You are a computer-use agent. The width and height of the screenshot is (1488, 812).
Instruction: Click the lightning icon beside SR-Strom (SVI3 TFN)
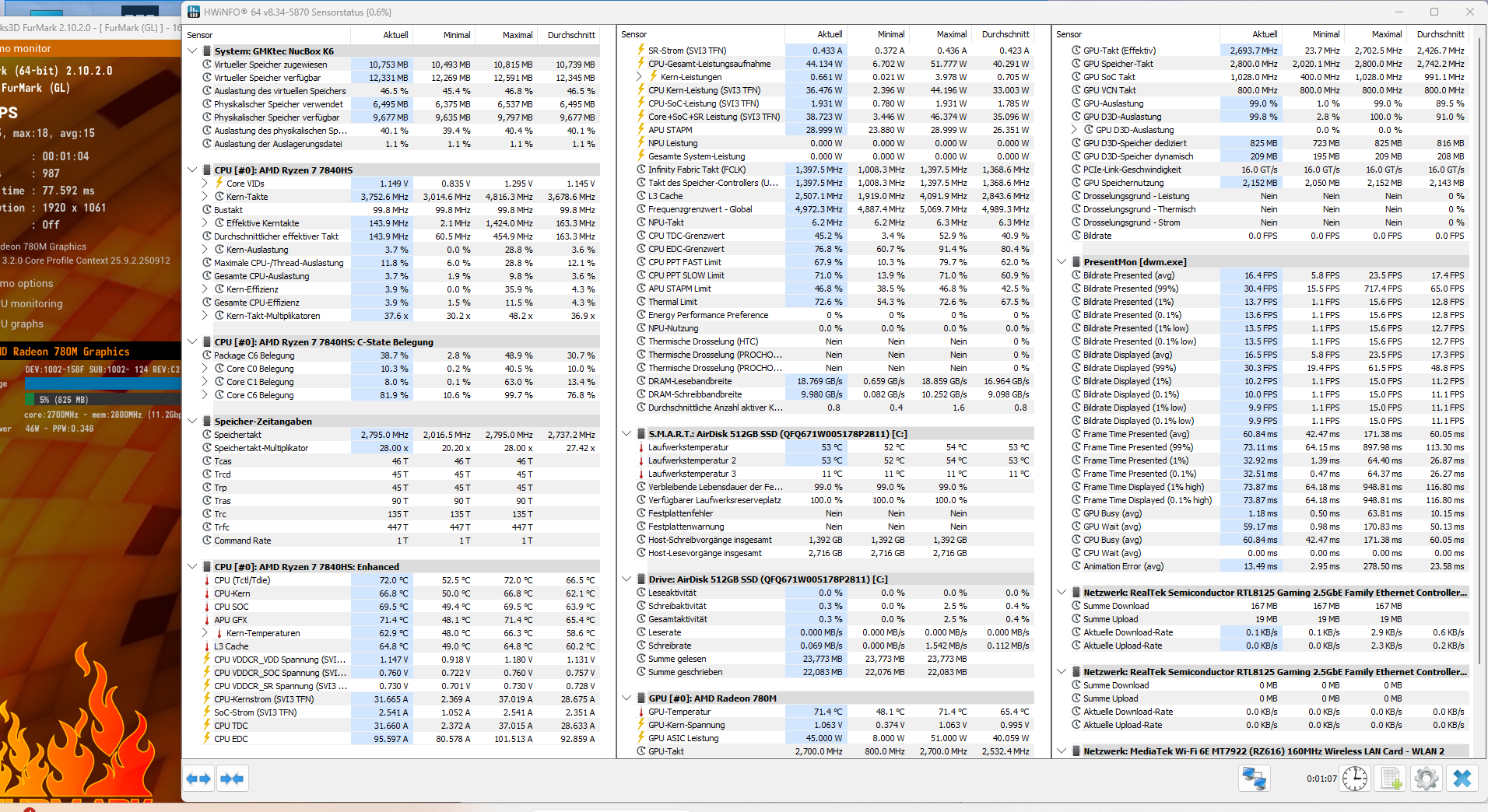pyautogui.click(x=641, y=51)
